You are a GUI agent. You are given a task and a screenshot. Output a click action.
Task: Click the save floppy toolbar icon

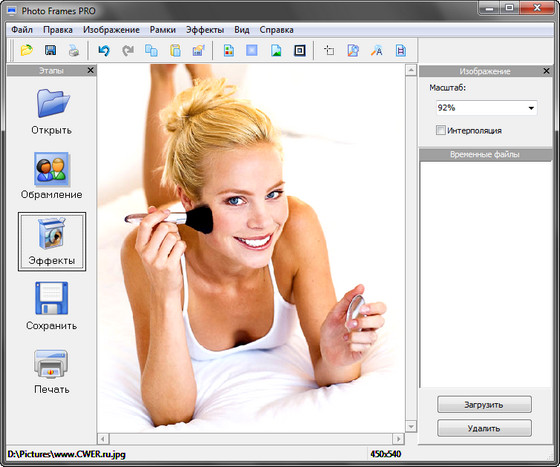tap(50, 50)
